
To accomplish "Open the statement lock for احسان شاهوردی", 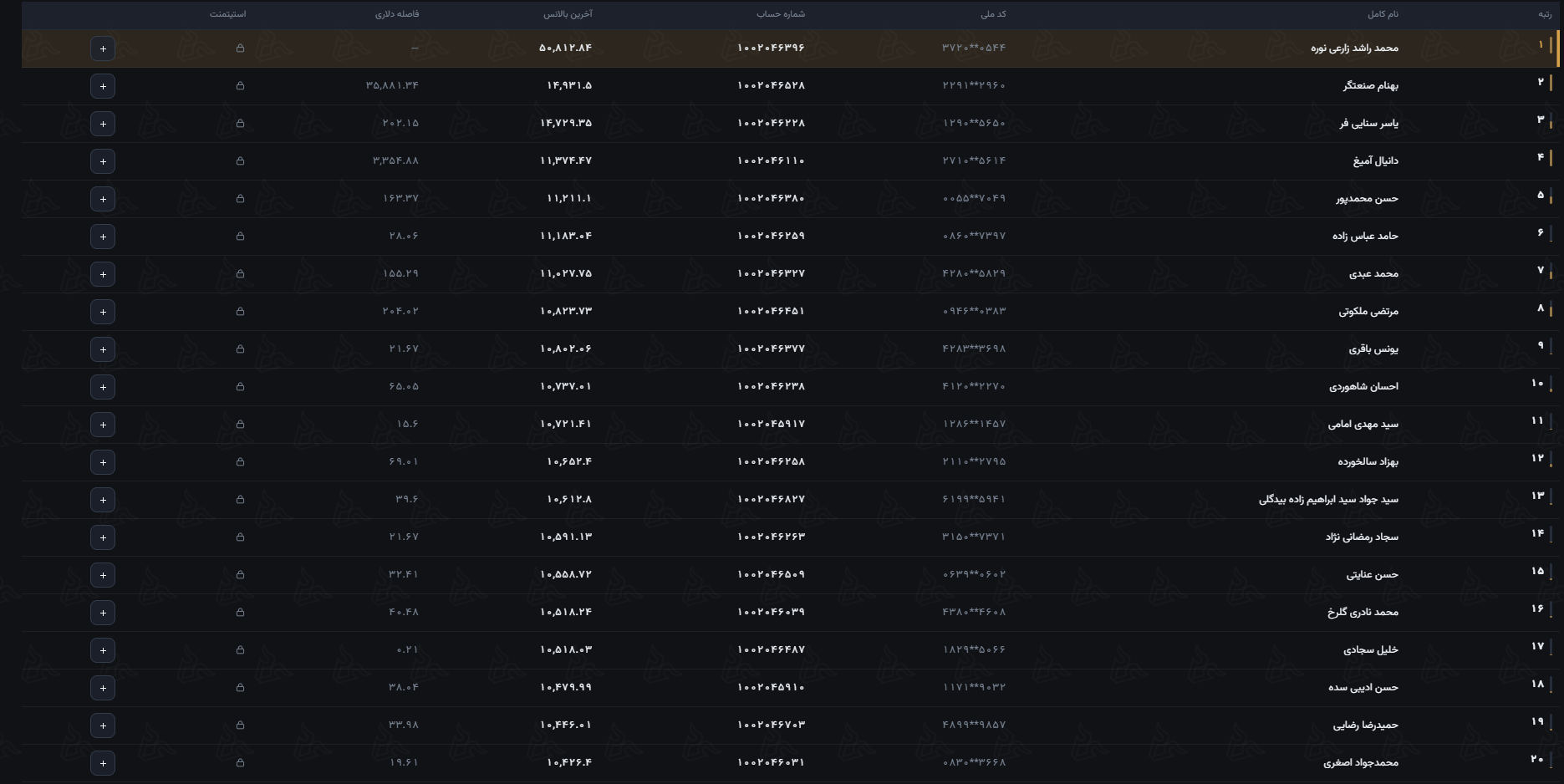I will (240, 387).
